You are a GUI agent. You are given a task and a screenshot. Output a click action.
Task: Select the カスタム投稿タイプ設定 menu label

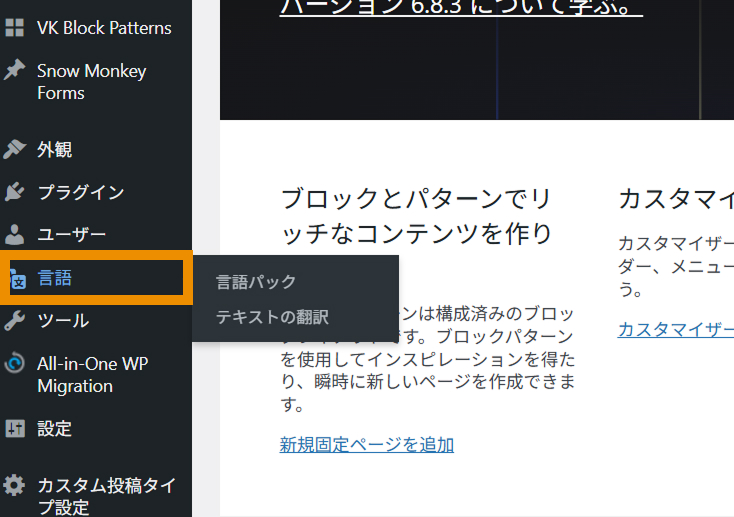point(106,496)
